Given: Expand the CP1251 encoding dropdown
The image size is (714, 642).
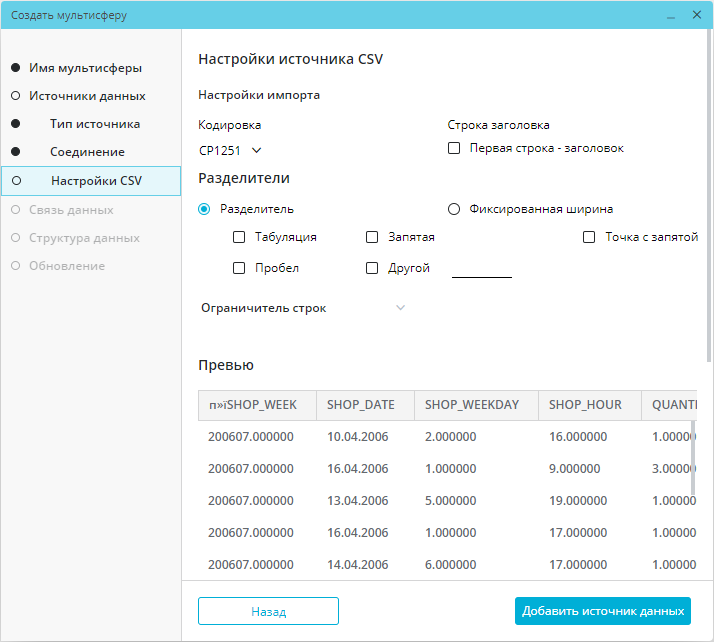Looking at the screenshot, I should pos(231,150).
